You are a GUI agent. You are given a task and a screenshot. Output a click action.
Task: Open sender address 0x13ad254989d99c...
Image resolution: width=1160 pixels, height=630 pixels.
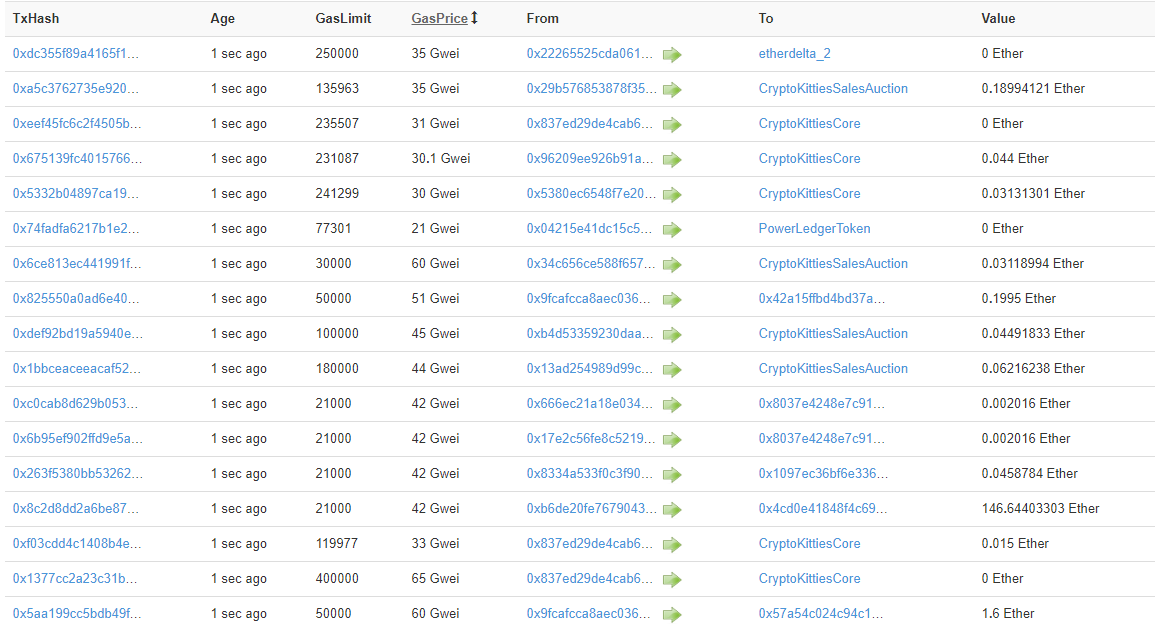coord(590,368)
